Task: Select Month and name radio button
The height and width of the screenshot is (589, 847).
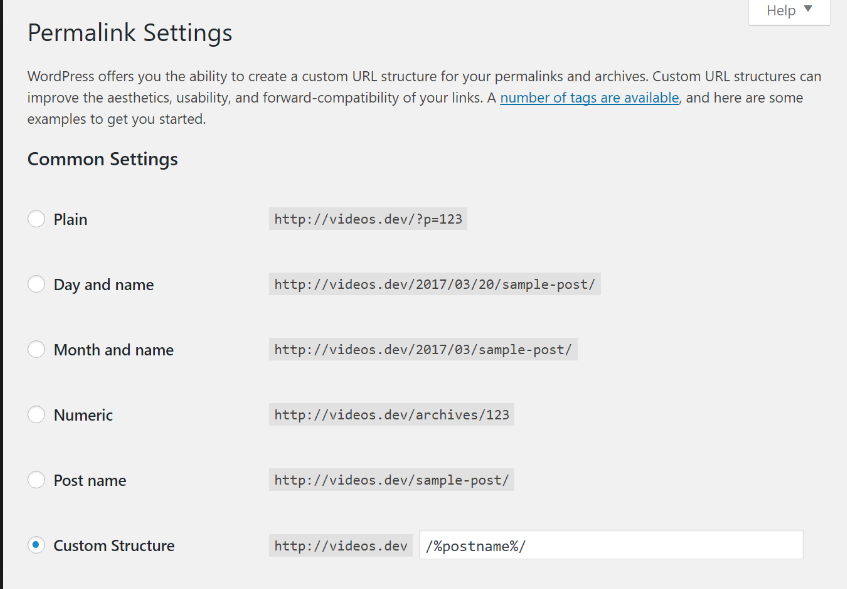Action: tap(36, 349)
